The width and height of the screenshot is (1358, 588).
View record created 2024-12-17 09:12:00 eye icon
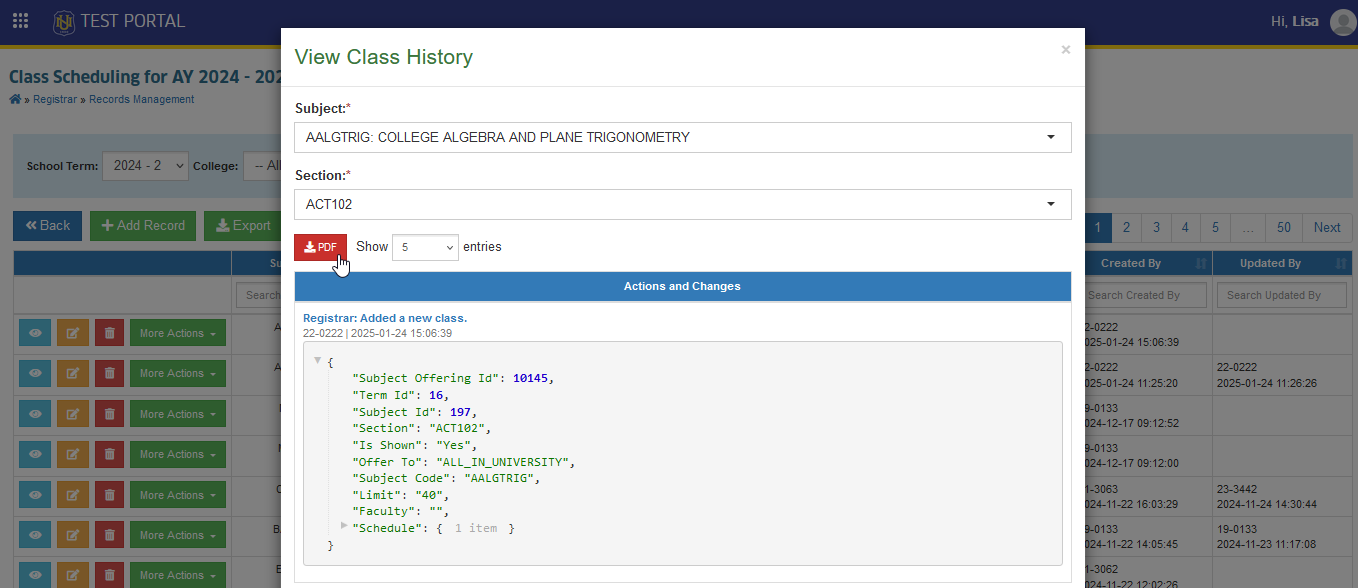point(34,454)
